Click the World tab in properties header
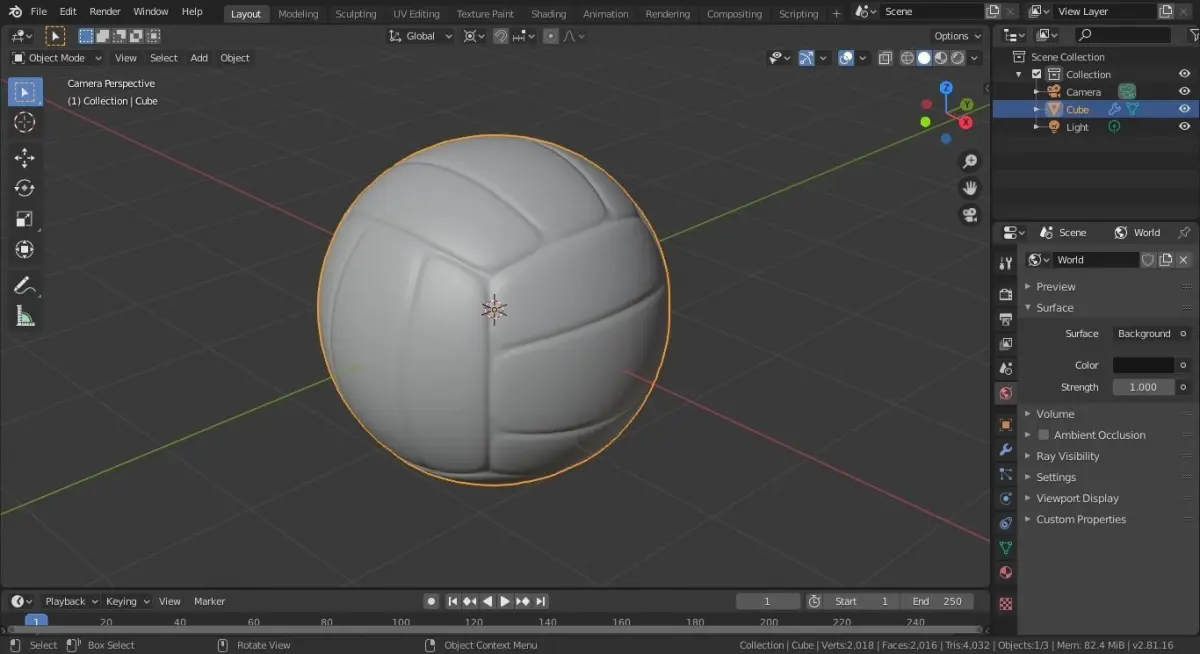1200x654 pixels. click(x=1137, y=232)
